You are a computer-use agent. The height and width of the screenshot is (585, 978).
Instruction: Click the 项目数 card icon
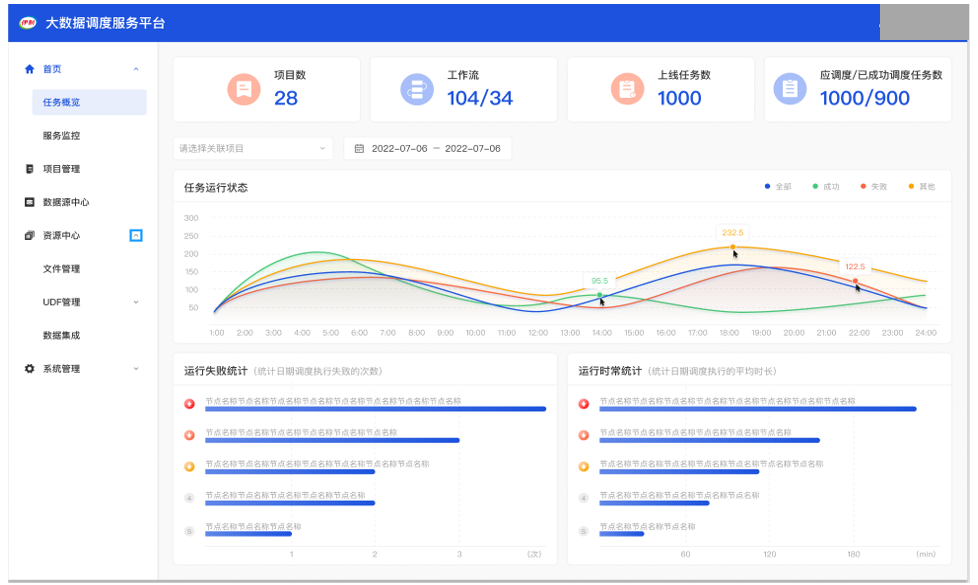click(243, 89)
